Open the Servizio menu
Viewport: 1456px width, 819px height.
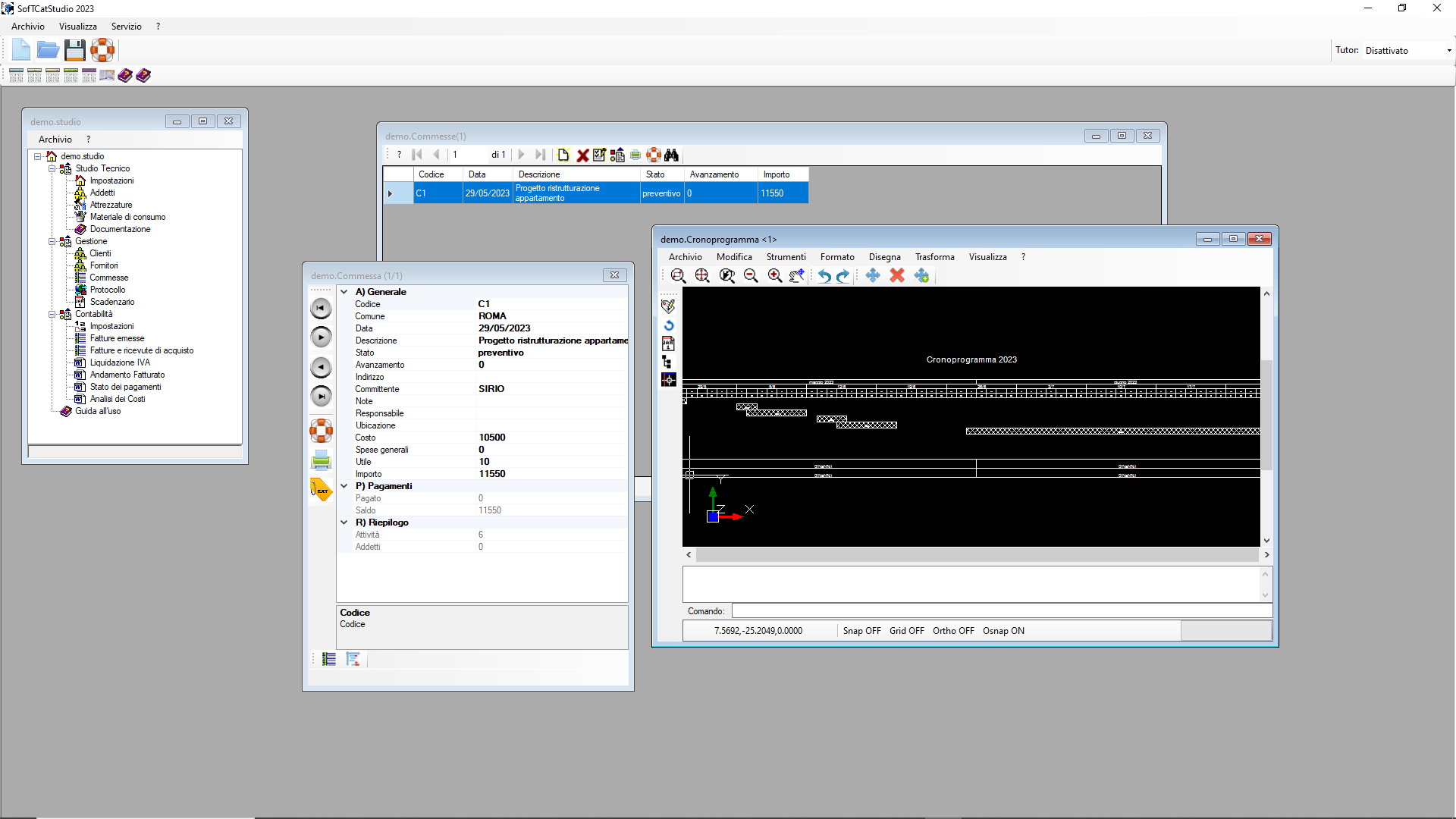click(x=126, y=27)
